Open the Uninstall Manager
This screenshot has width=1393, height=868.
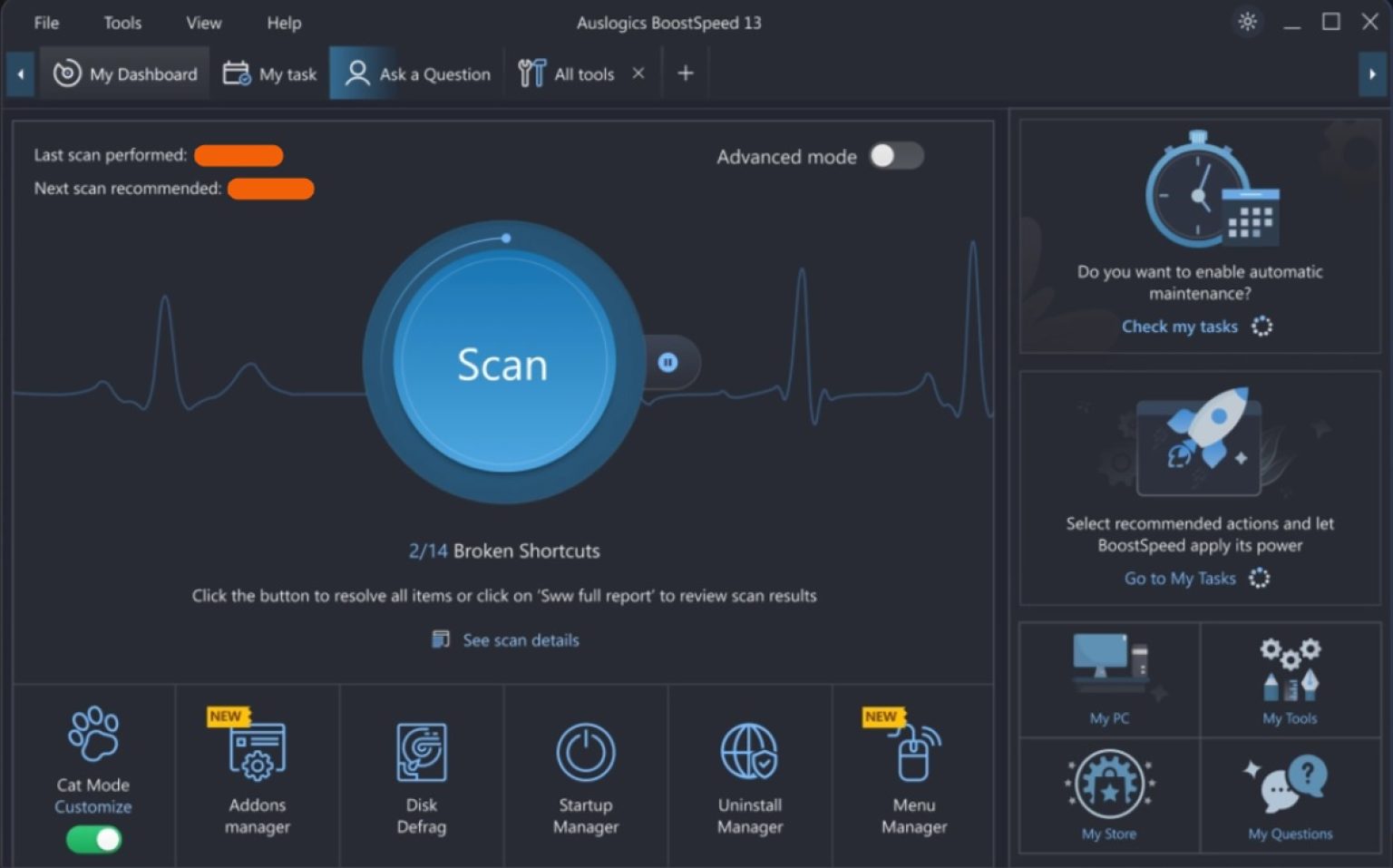(749, 775)
